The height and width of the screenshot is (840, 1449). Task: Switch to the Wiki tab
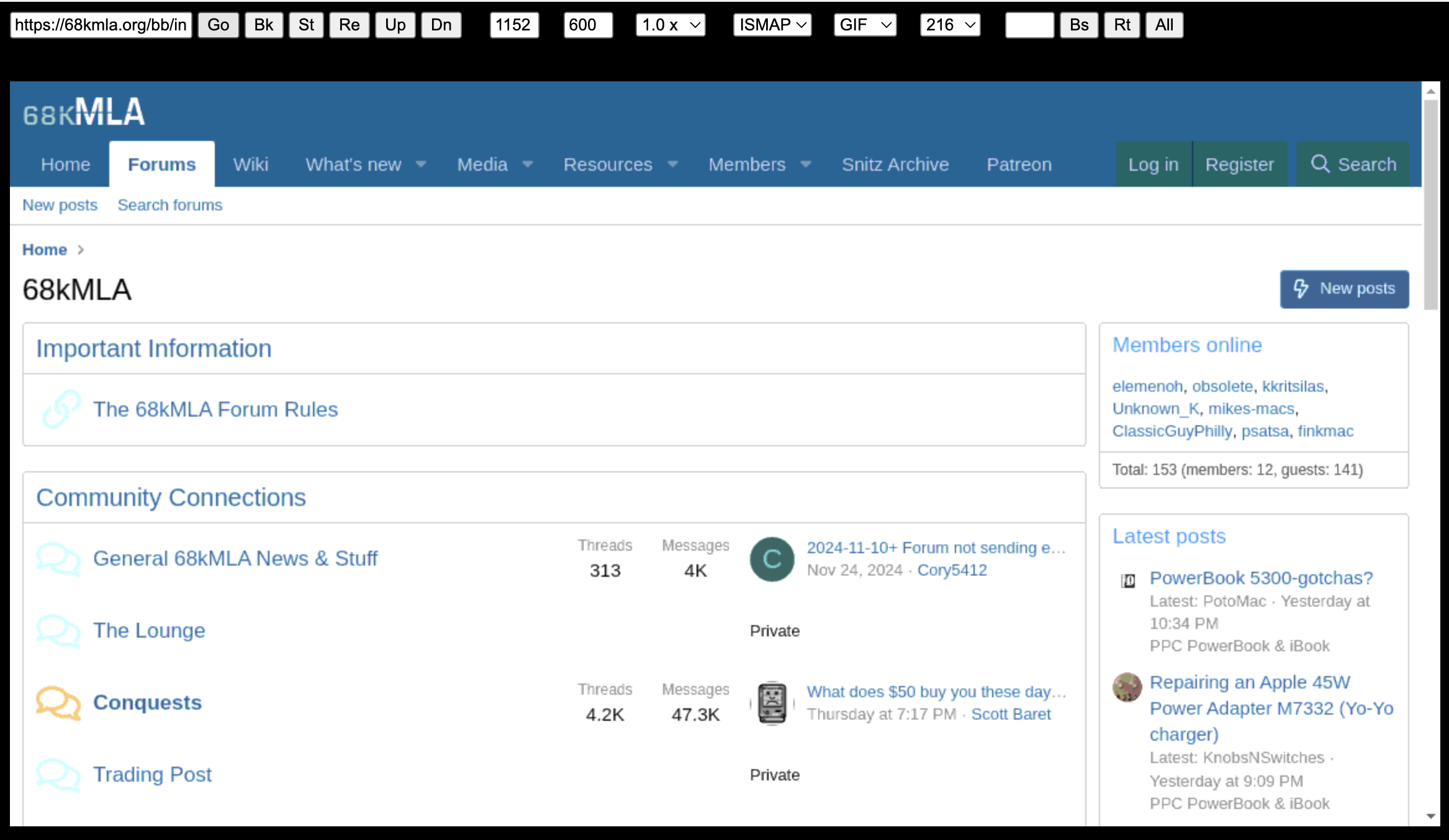click(251, 165)
